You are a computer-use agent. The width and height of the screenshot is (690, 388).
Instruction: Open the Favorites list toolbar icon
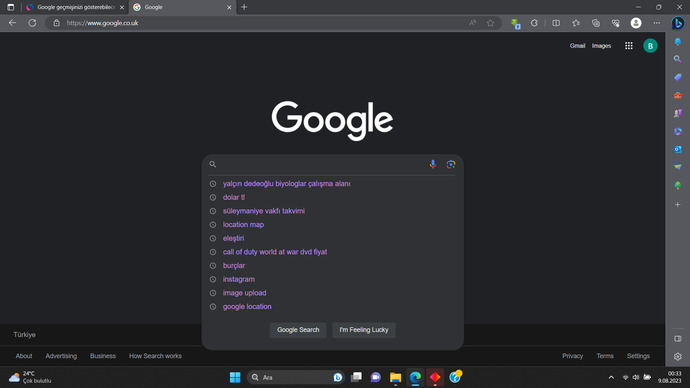576,23
